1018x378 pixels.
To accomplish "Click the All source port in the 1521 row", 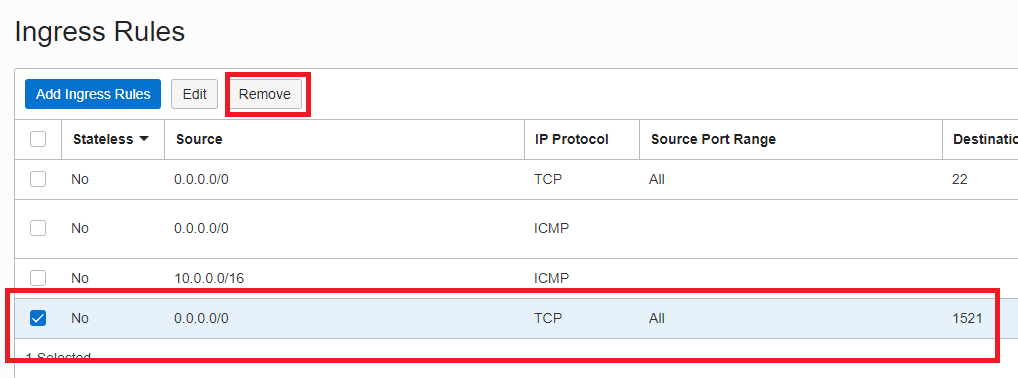I will [x=656, y=318].
